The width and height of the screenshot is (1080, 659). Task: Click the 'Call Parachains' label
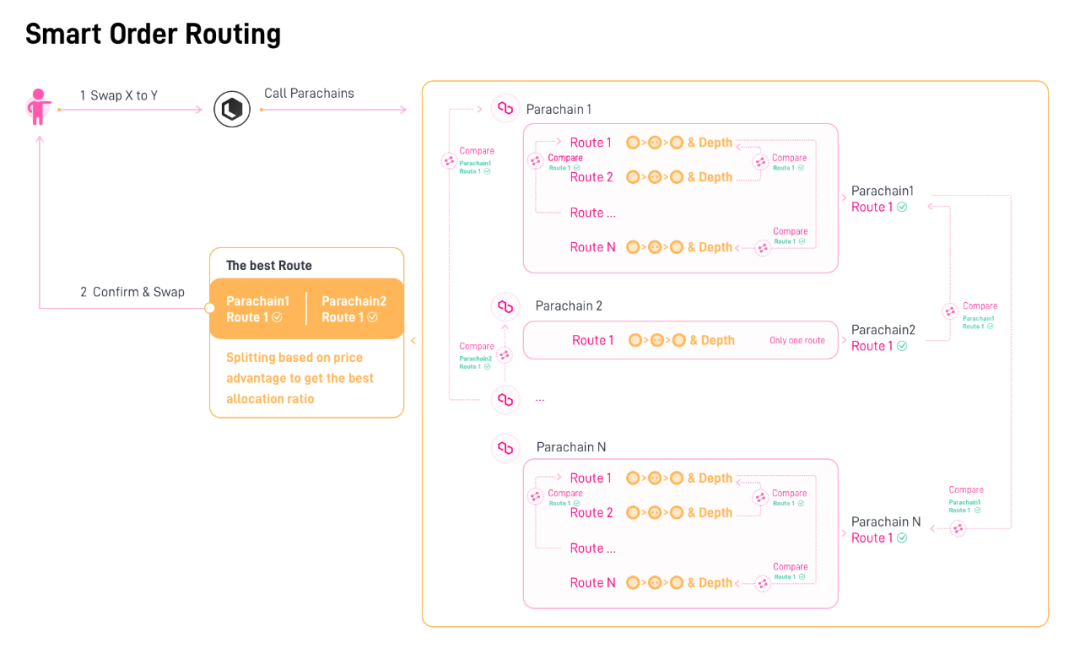(309, 94)
